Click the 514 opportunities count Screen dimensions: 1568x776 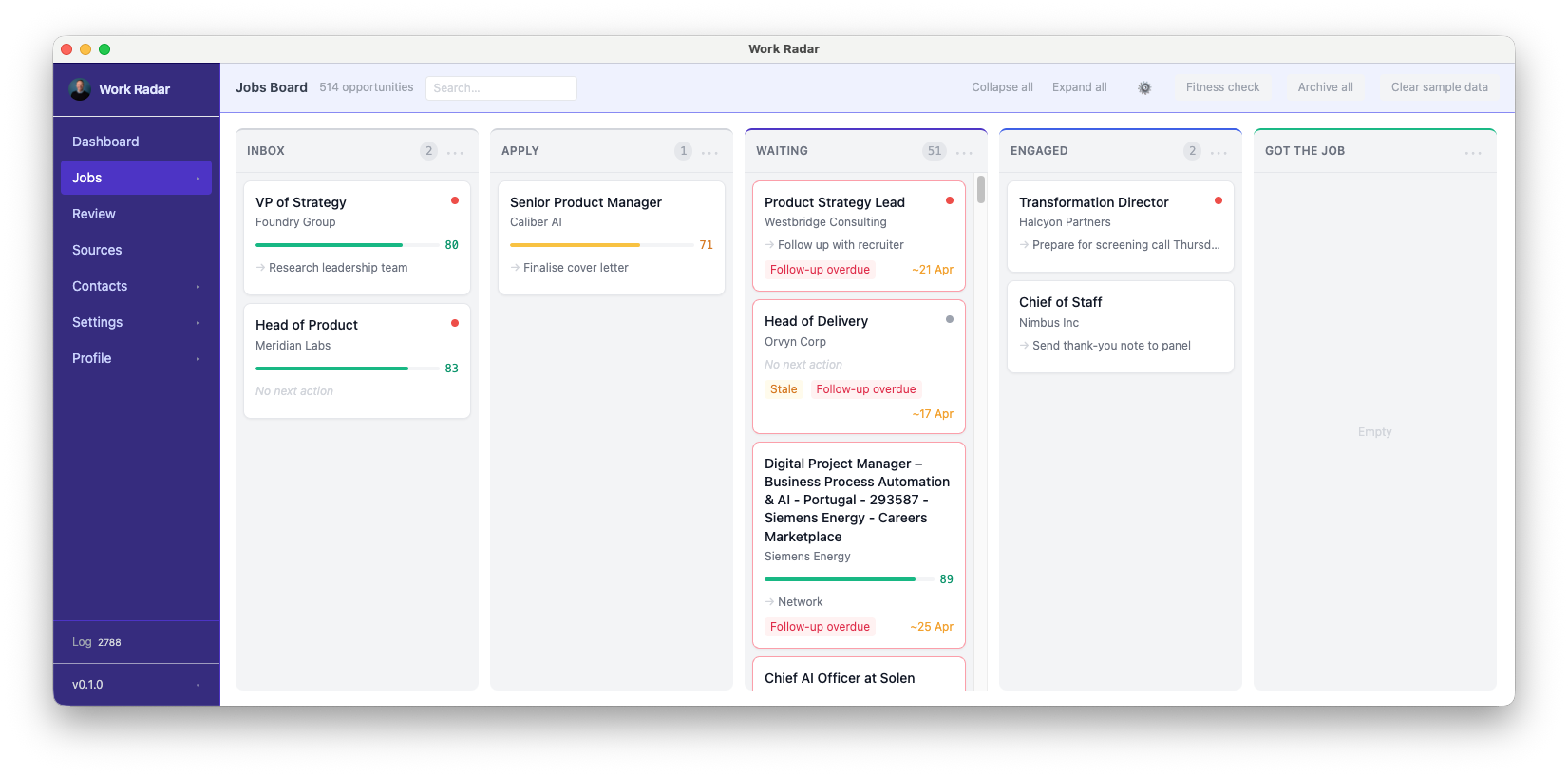click(x=367, y=87)
